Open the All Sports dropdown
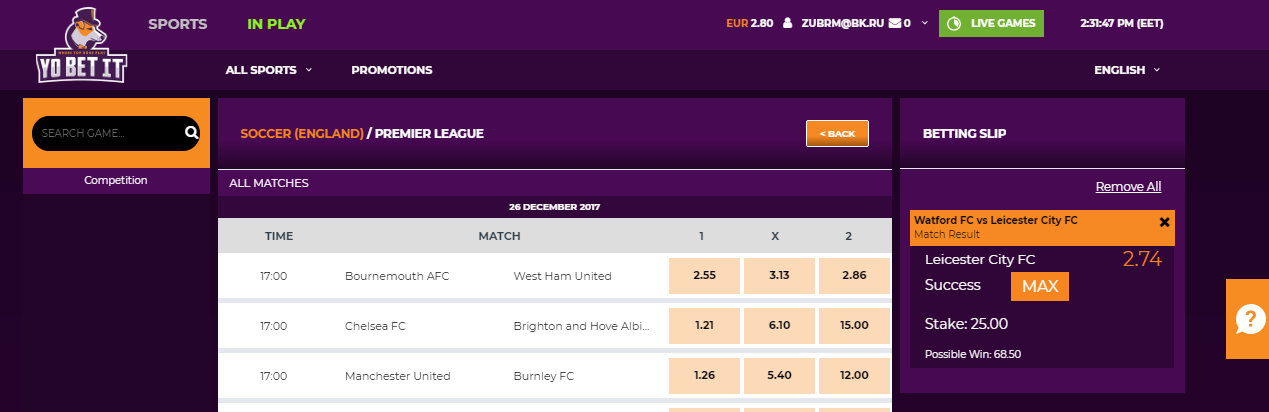 click(x=269, y=70)
